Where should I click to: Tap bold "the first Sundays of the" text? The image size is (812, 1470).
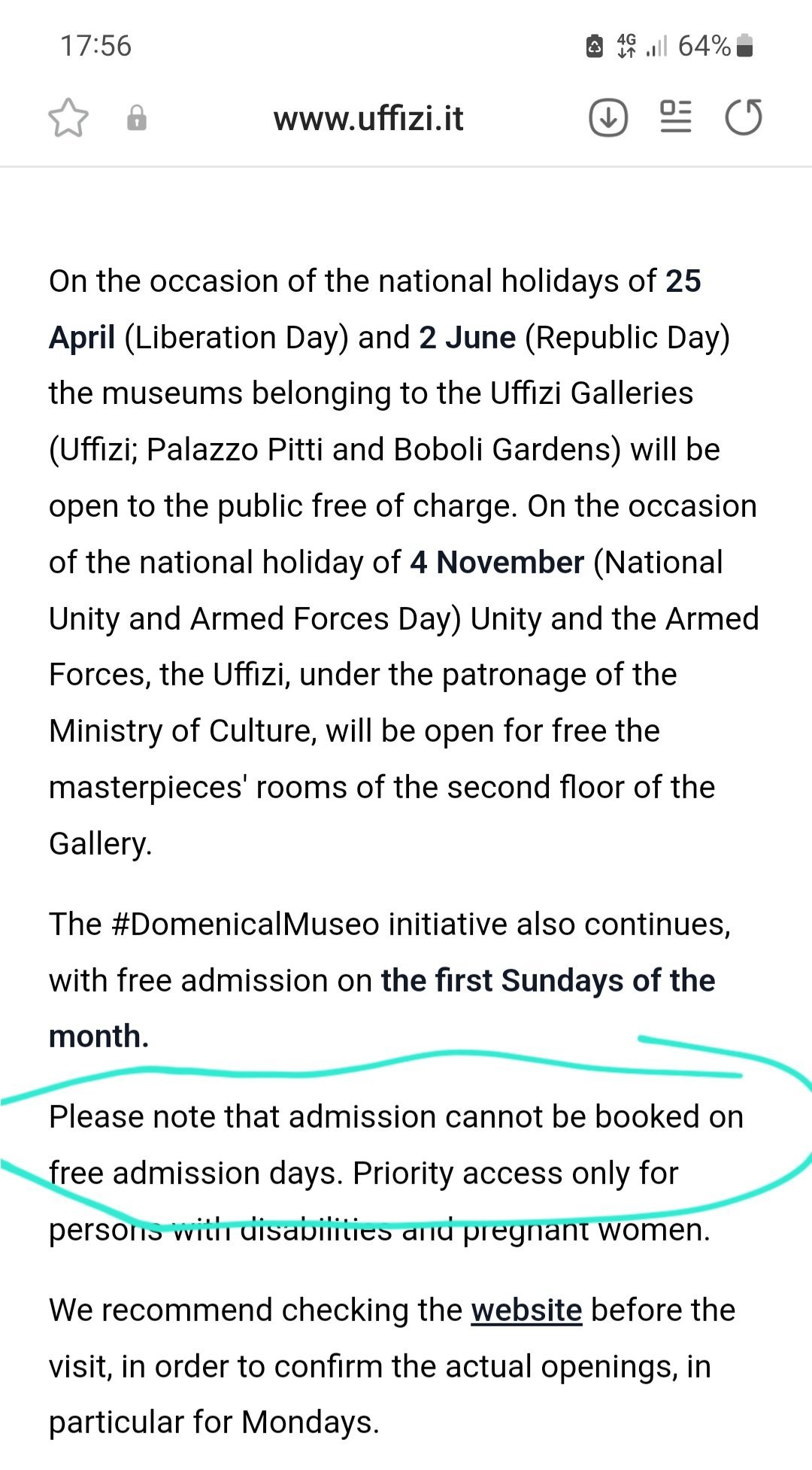coord(547,980)
